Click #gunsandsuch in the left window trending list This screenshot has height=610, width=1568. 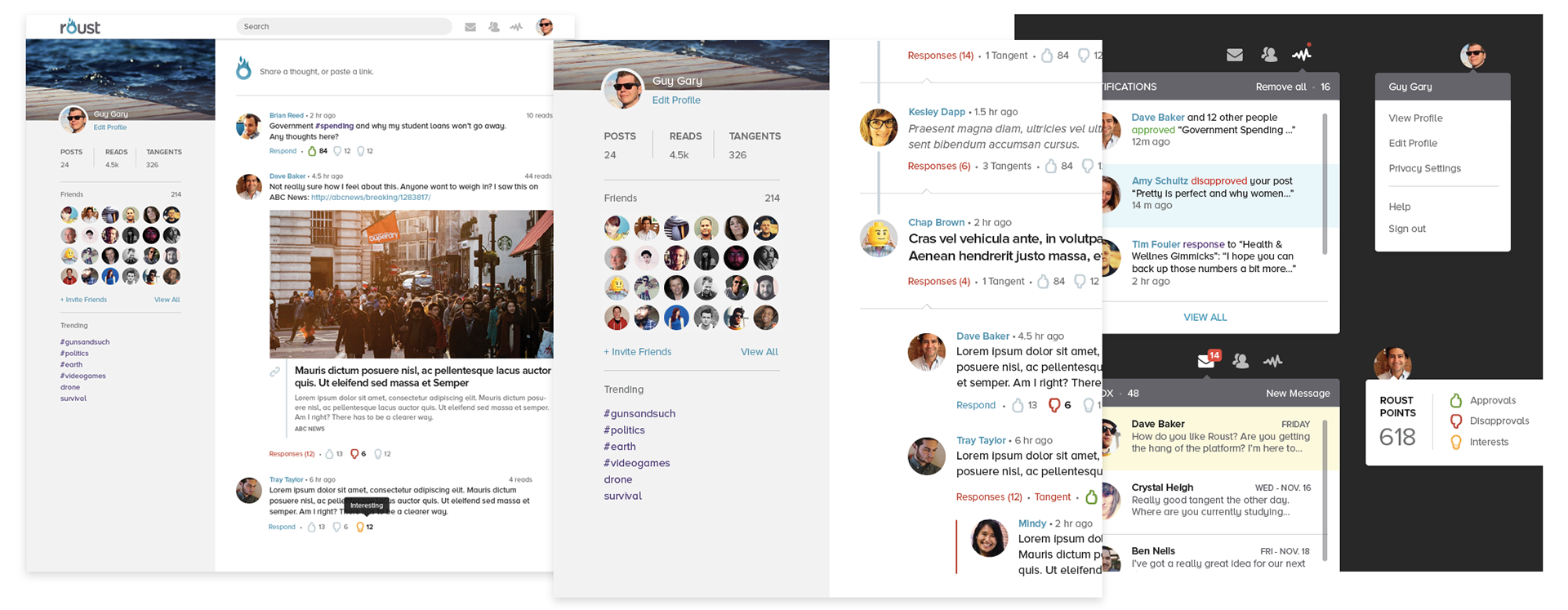point(85,342)
